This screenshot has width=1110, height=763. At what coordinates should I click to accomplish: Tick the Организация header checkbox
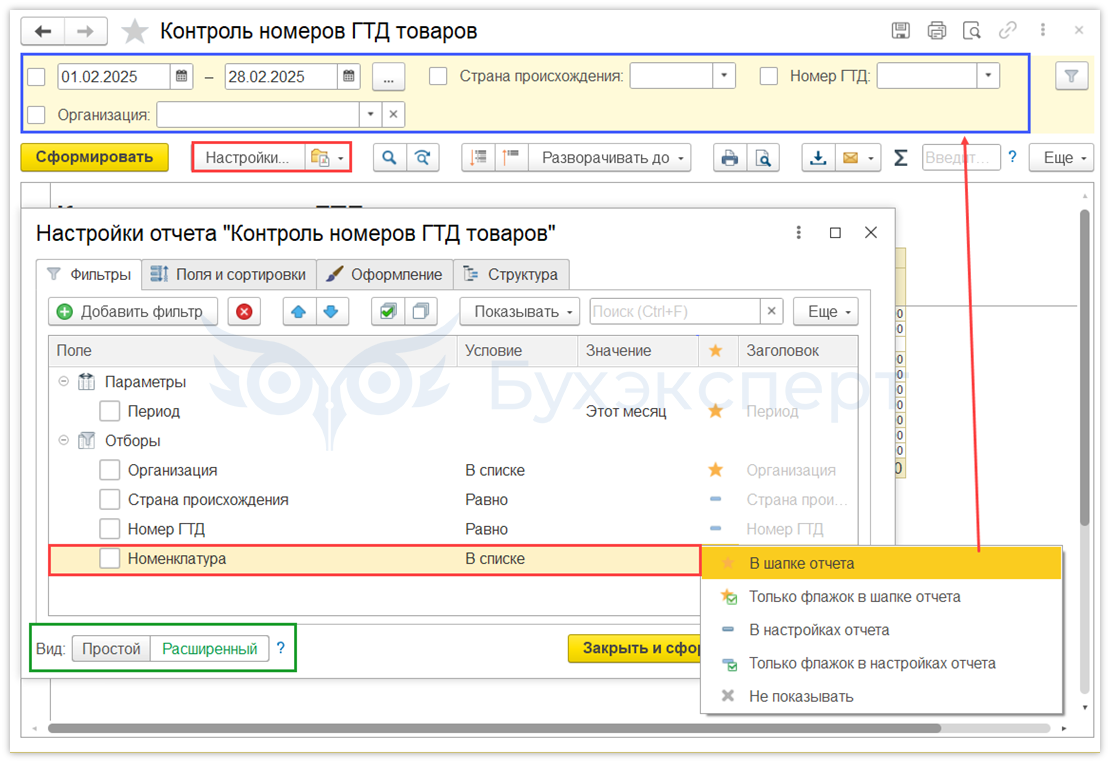(36, 115)
